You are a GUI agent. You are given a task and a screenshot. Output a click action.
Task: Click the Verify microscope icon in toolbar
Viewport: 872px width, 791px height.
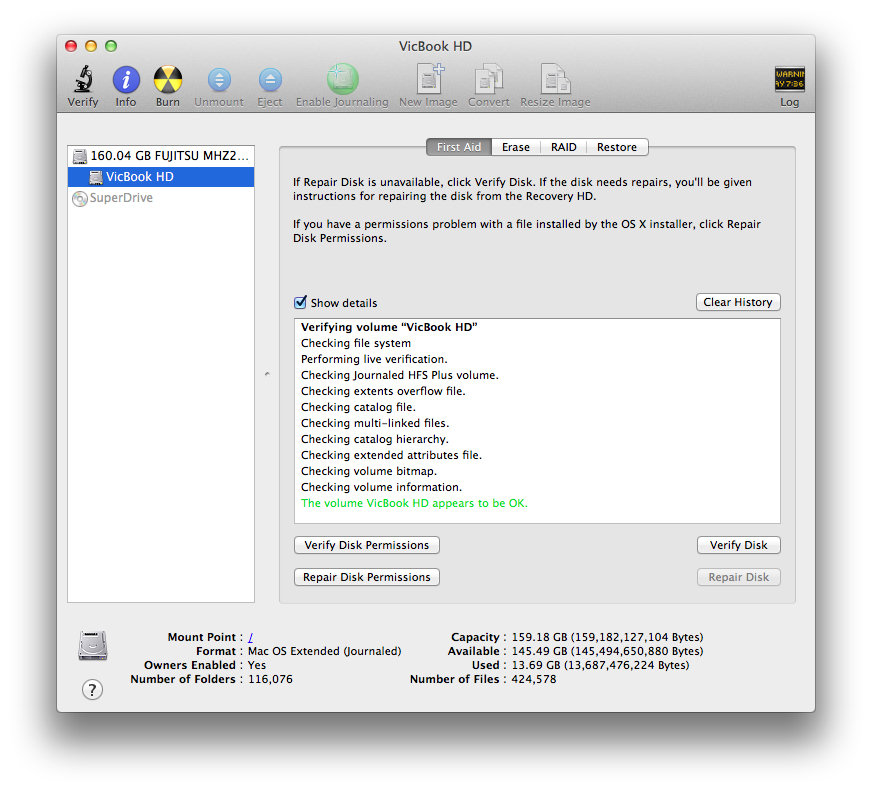click(83, 80)
